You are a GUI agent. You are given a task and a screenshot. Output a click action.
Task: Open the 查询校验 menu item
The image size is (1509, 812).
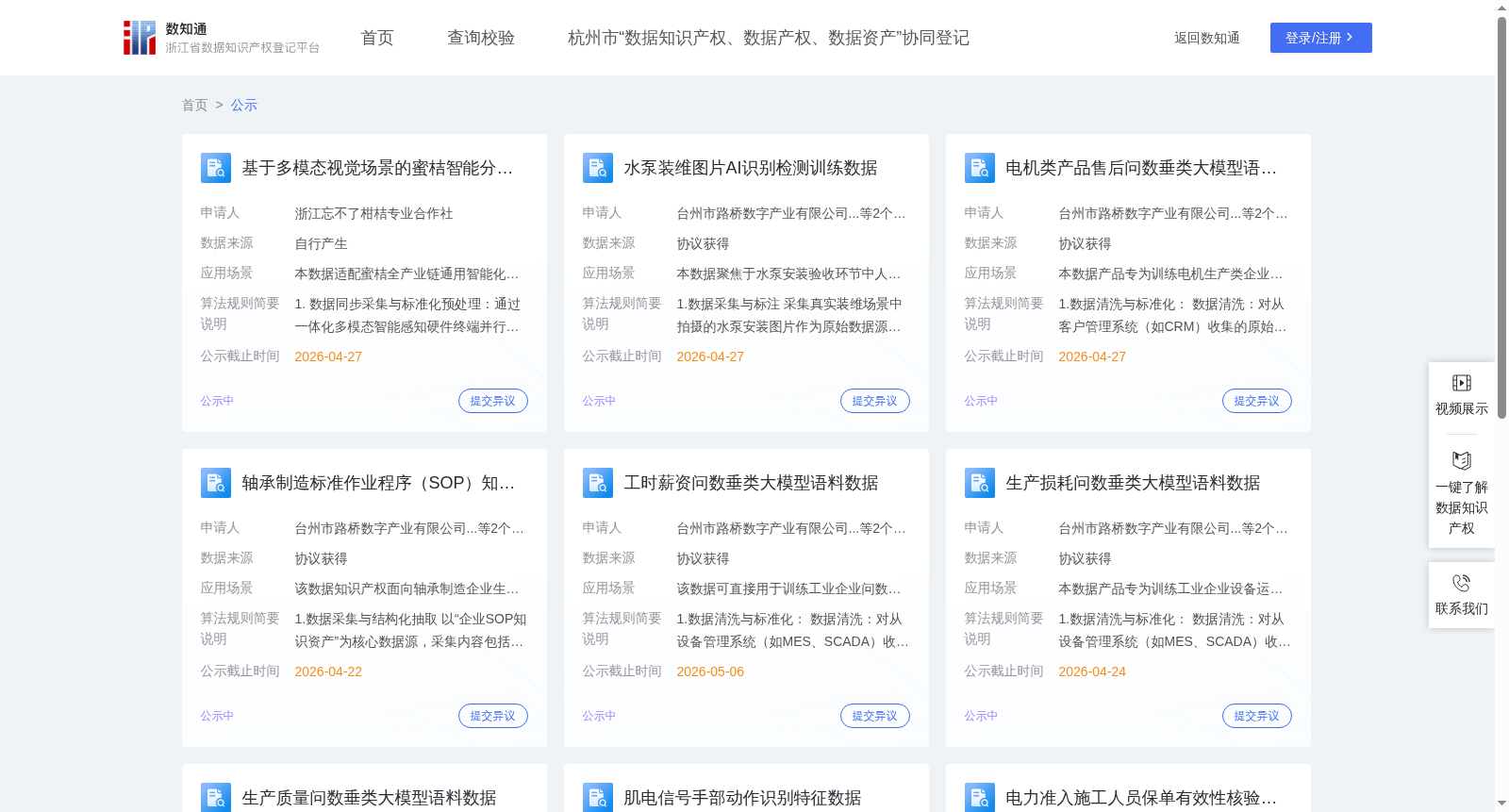tap(481, 38)
